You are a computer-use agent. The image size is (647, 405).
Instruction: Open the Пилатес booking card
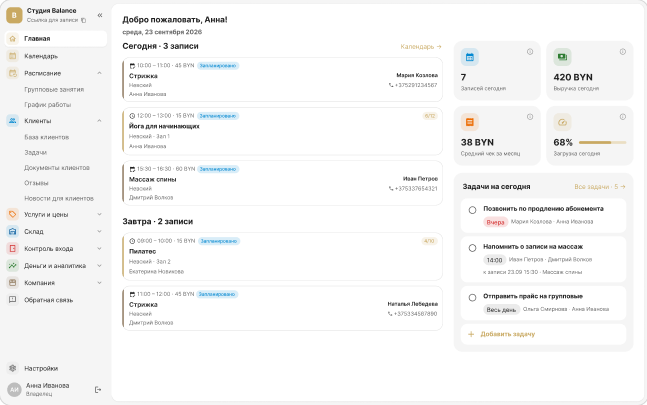pyautogui.click(x=283, y=257)
